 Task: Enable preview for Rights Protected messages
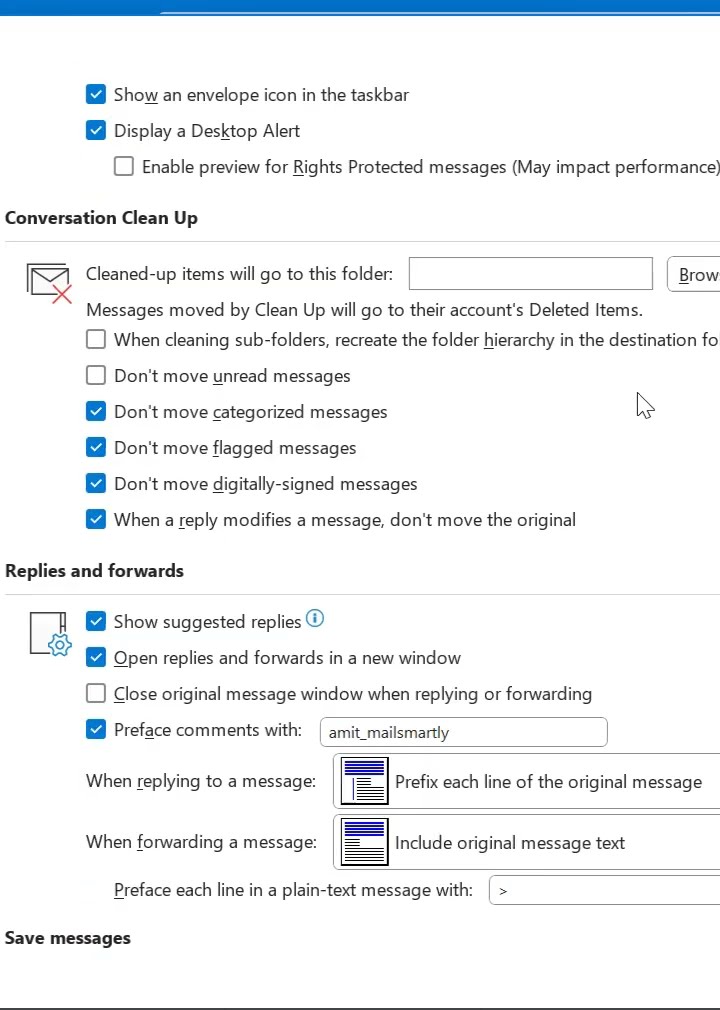[124, 167]
